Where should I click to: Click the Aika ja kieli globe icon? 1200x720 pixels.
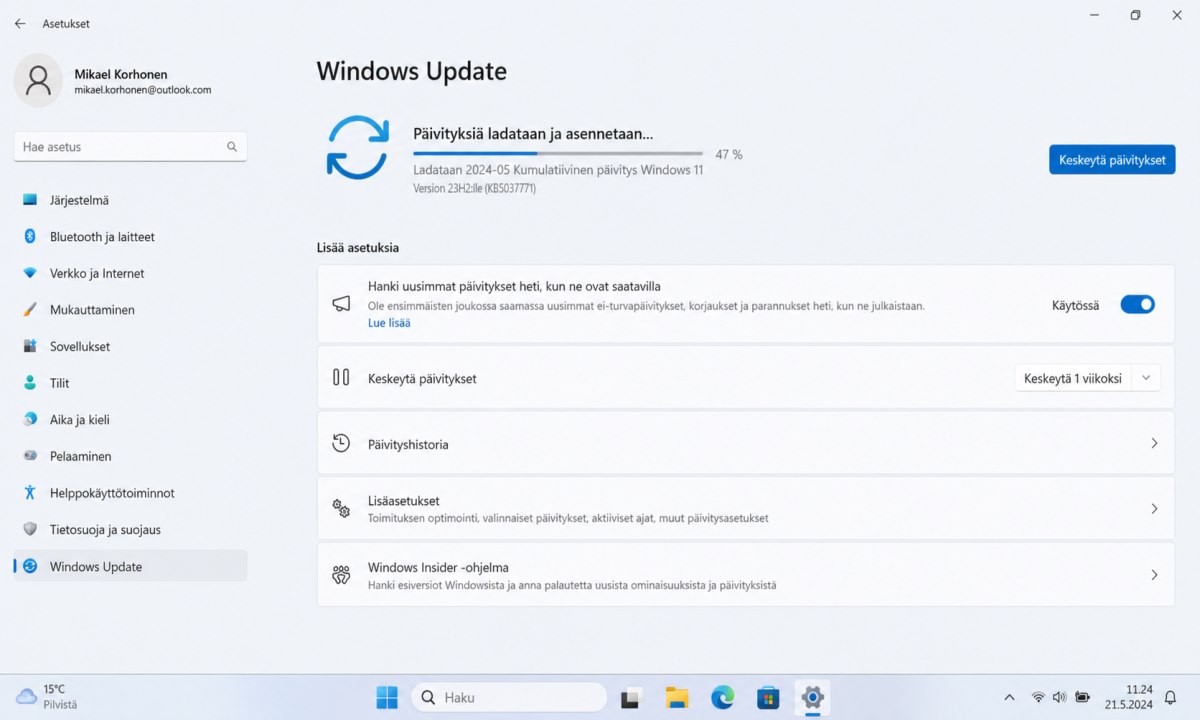[x=30, y=420]
